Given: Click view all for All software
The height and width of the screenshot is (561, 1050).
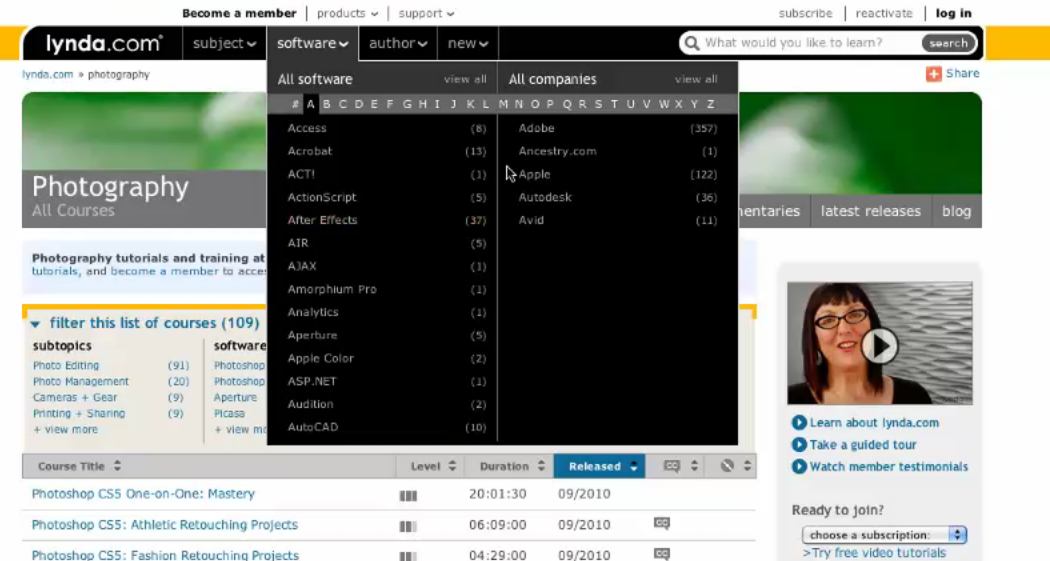Looking at the screenshot, I should [465, 79].
